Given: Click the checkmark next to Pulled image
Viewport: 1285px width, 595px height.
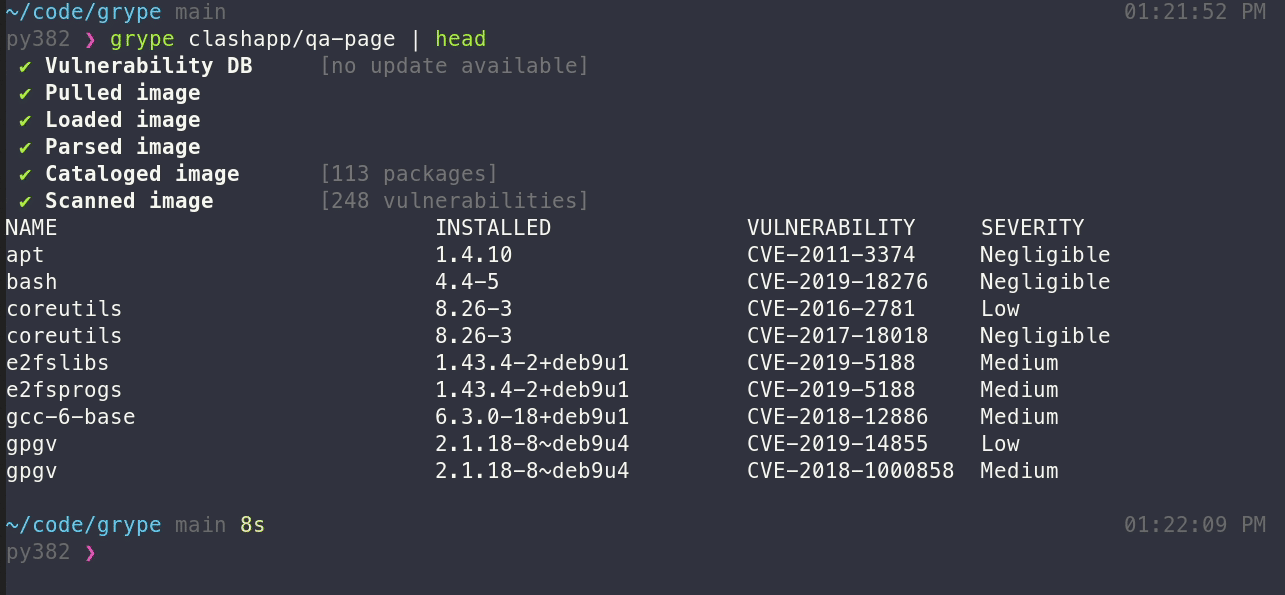Looking at the screenshot, I should coord(25,93).
